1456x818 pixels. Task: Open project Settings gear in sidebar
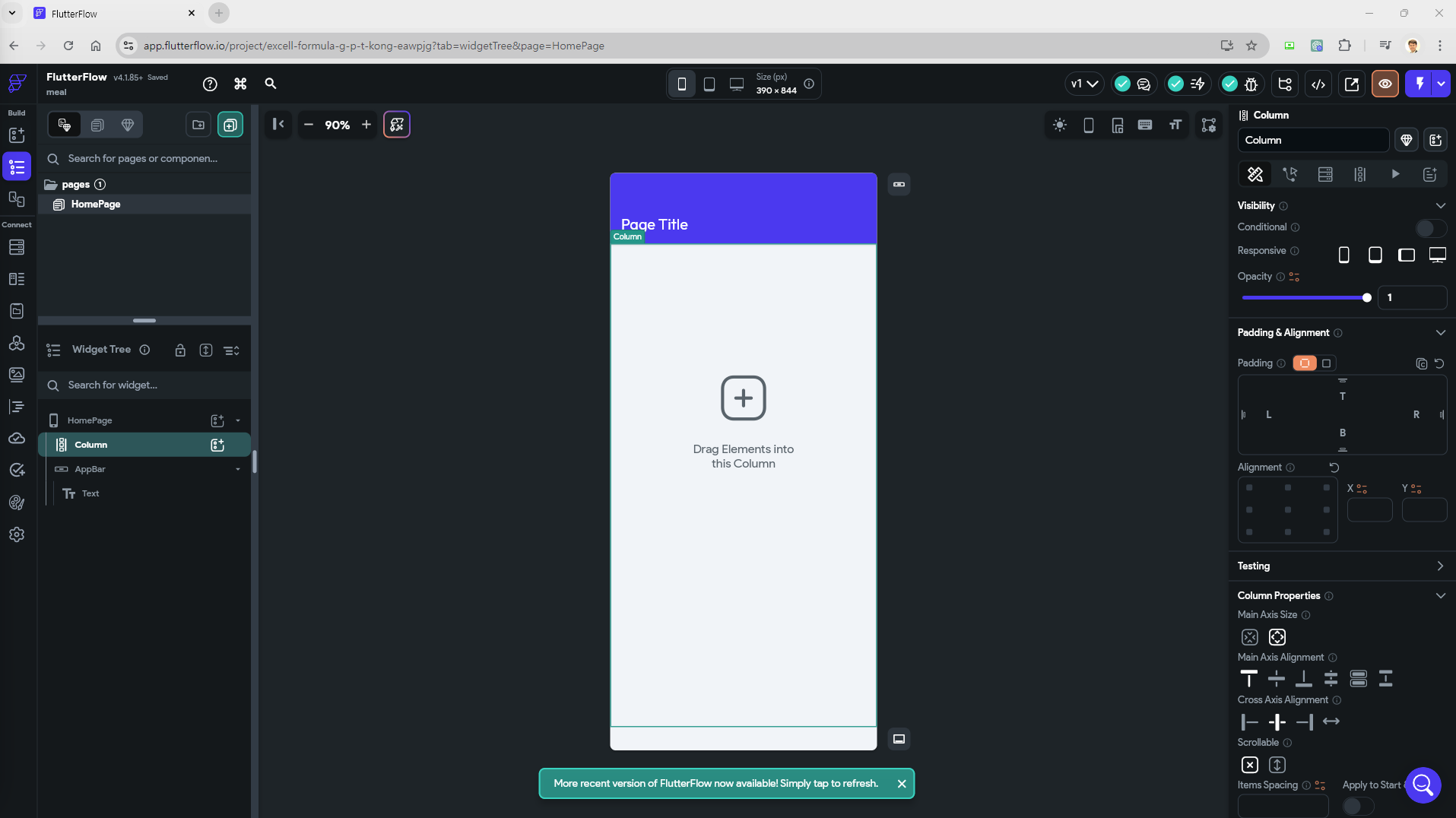click(x=17, y=534)
